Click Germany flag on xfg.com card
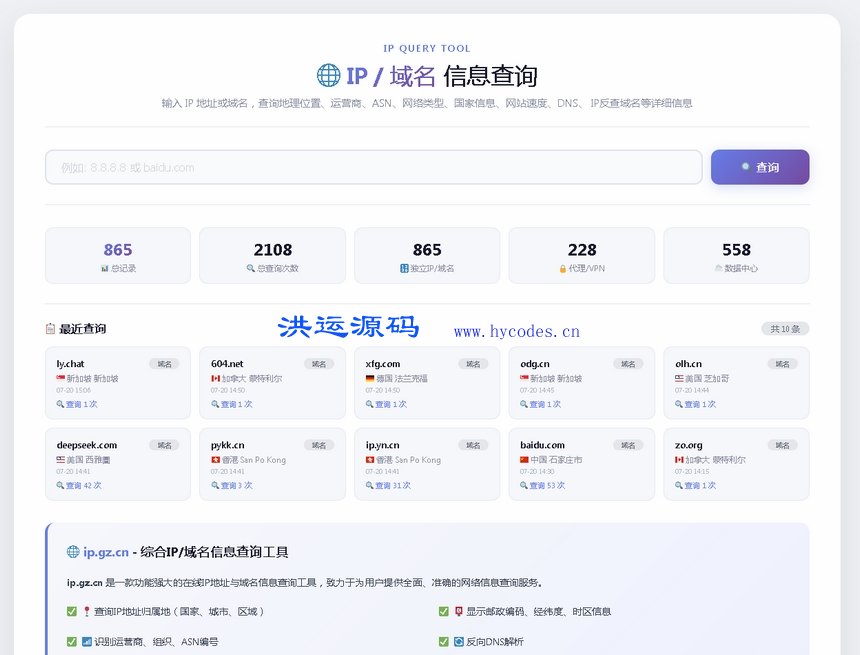The width and height of the screenshot is (860, 655). (x=370, y=379)
